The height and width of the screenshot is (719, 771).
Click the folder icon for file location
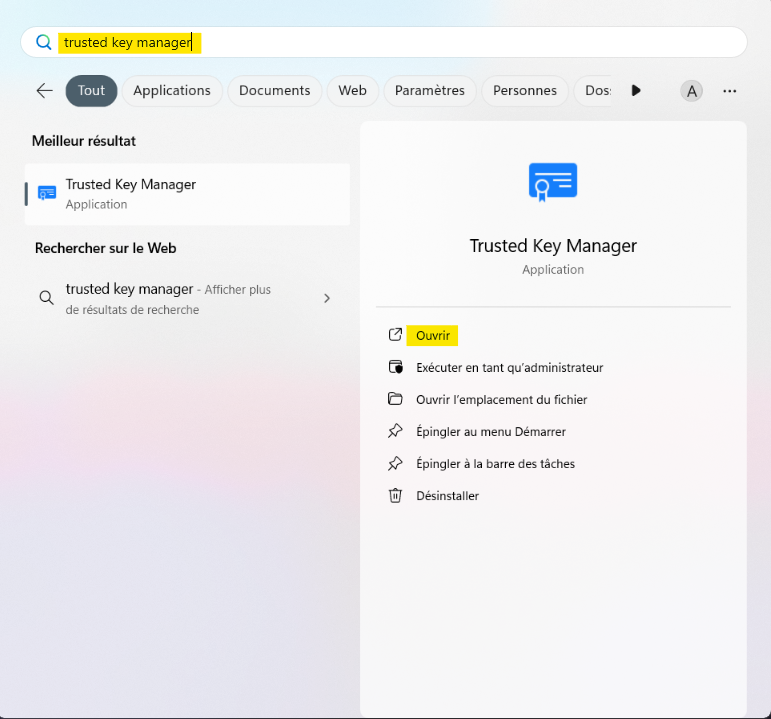395,399
